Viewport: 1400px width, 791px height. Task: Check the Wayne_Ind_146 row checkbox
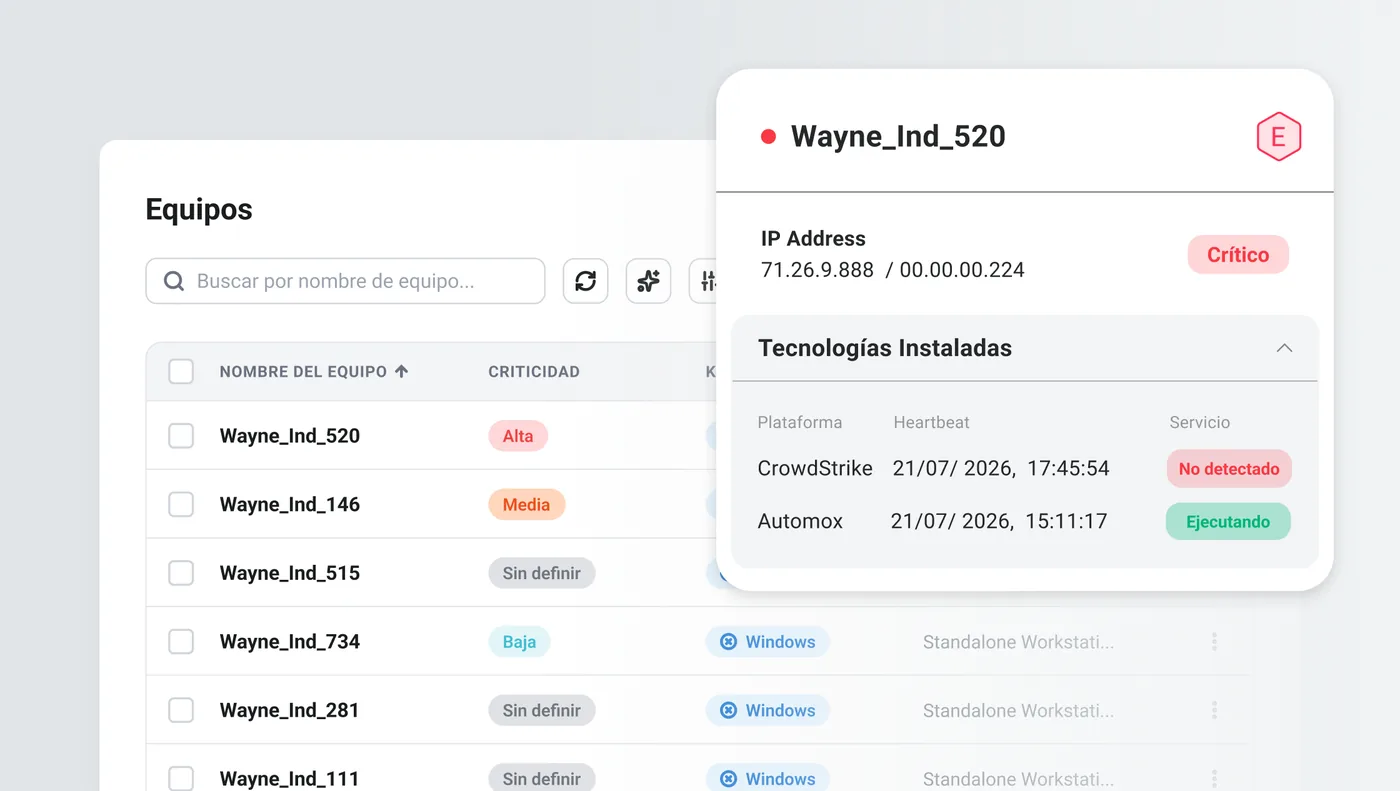pyautogui.click(x=181, y=504)
